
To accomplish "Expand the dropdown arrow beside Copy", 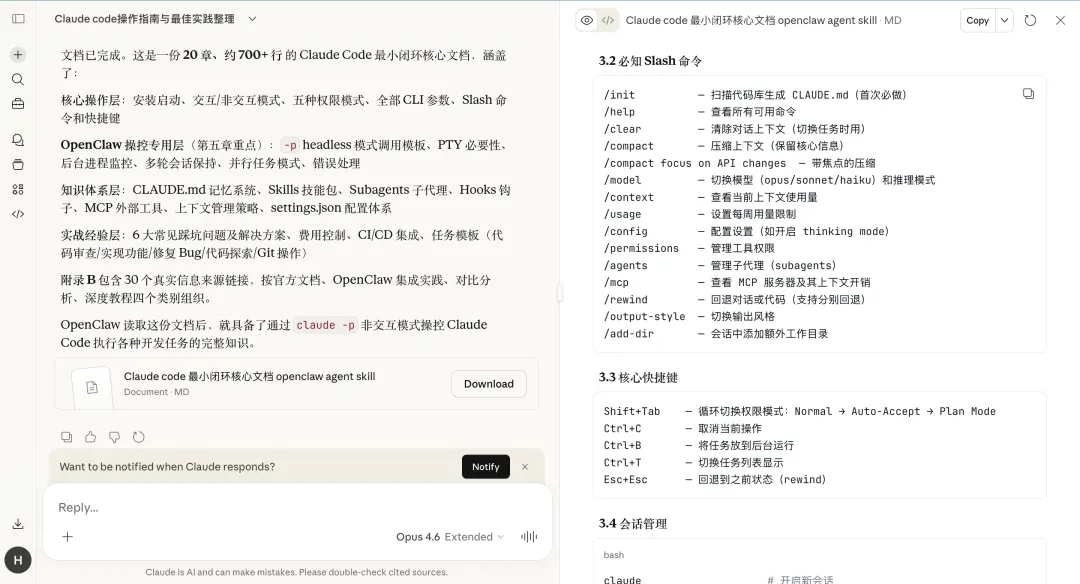I will point(1004,20).
